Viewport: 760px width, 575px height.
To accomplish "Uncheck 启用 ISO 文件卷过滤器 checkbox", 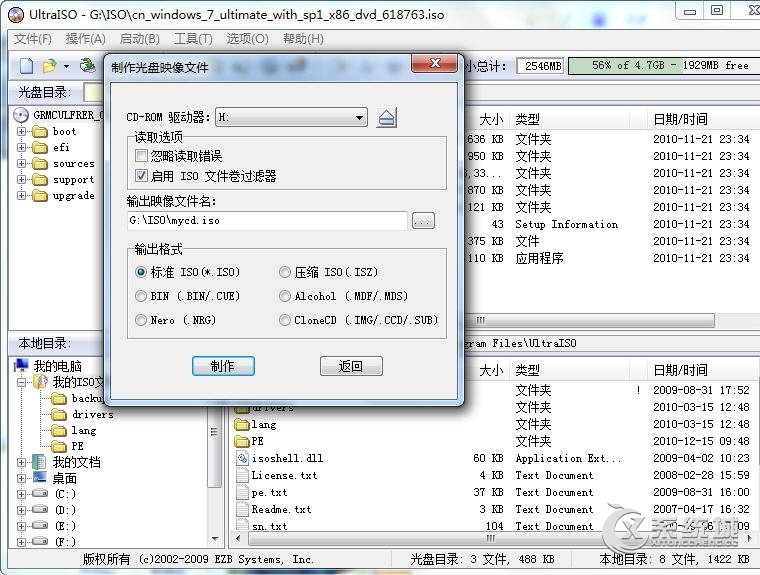I will click(x=141, y=176).
